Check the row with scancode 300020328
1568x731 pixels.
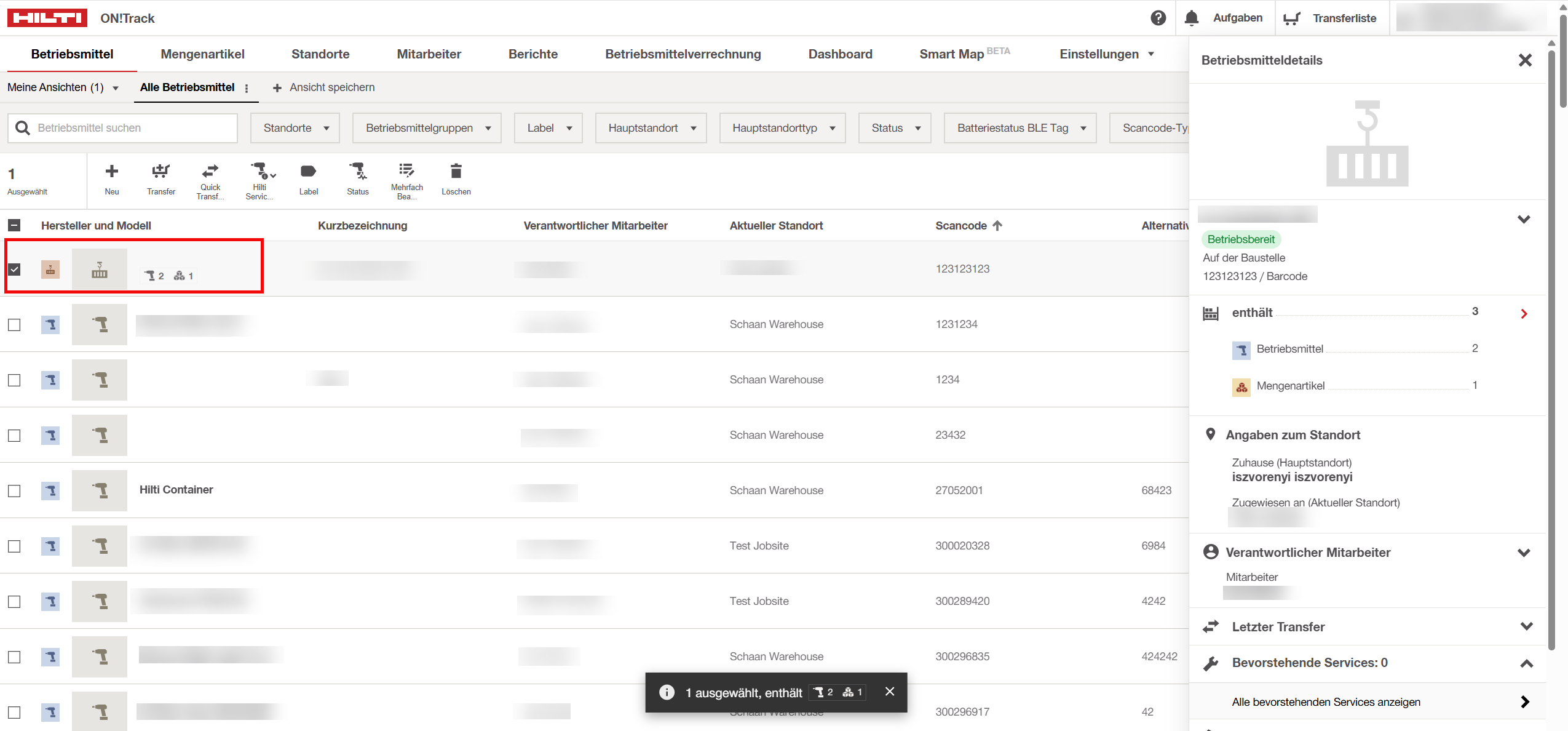click(x=14, y=546)
